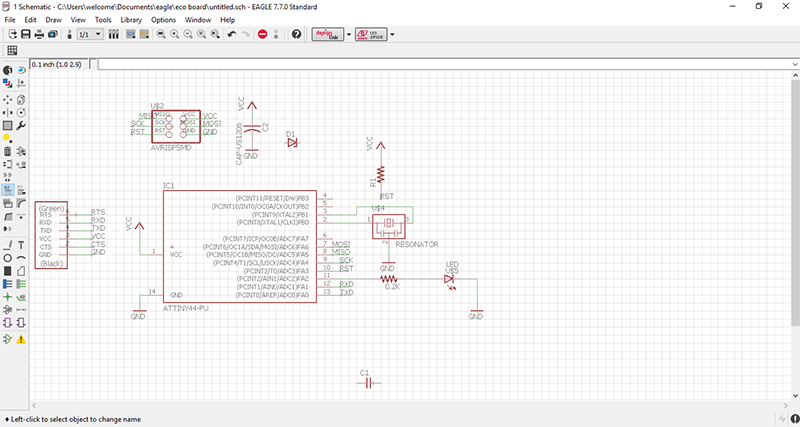The height and width of the screenshot is (427, 800).
Task: Click the RESONATOR label in the schematic
Action: (417, 245)
